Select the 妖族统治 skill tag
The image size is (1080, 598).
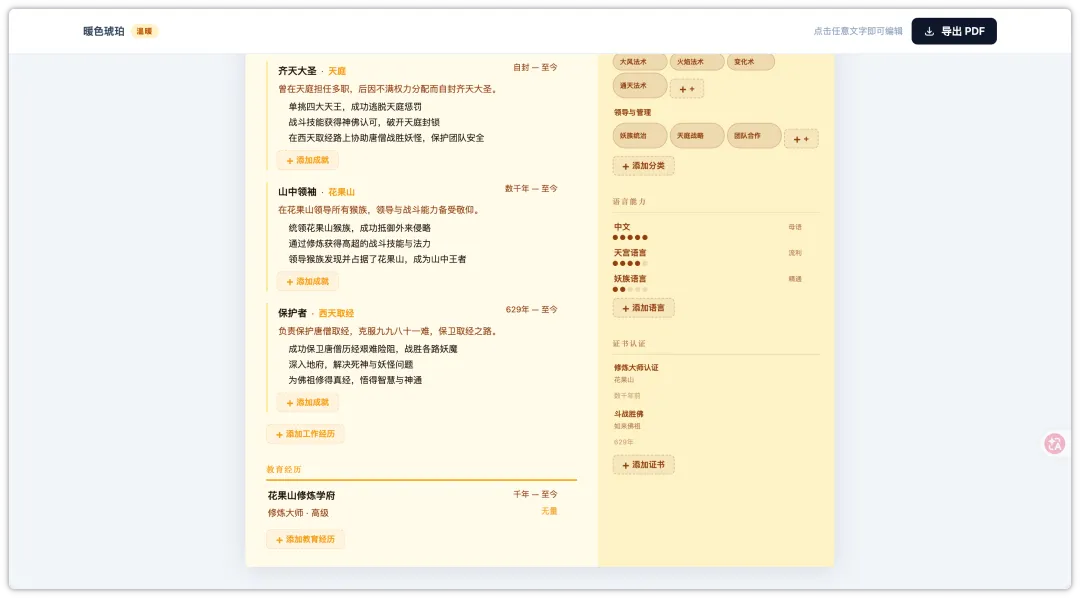click(x=639, y=136)
